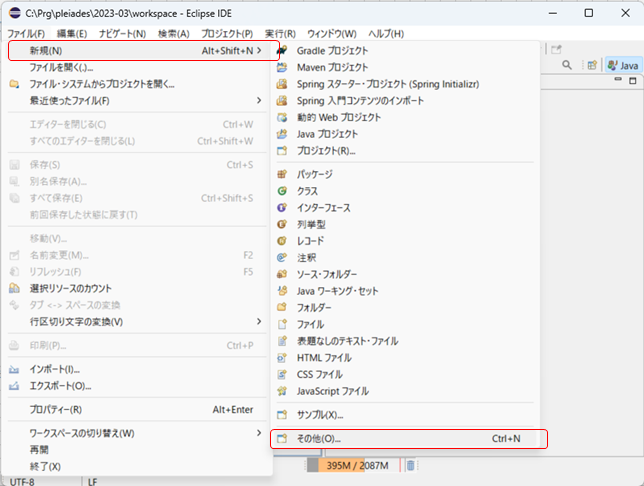Open the 実行(R) menu
Viewport: 644px width, 486px height.
[x=280, y=34]
